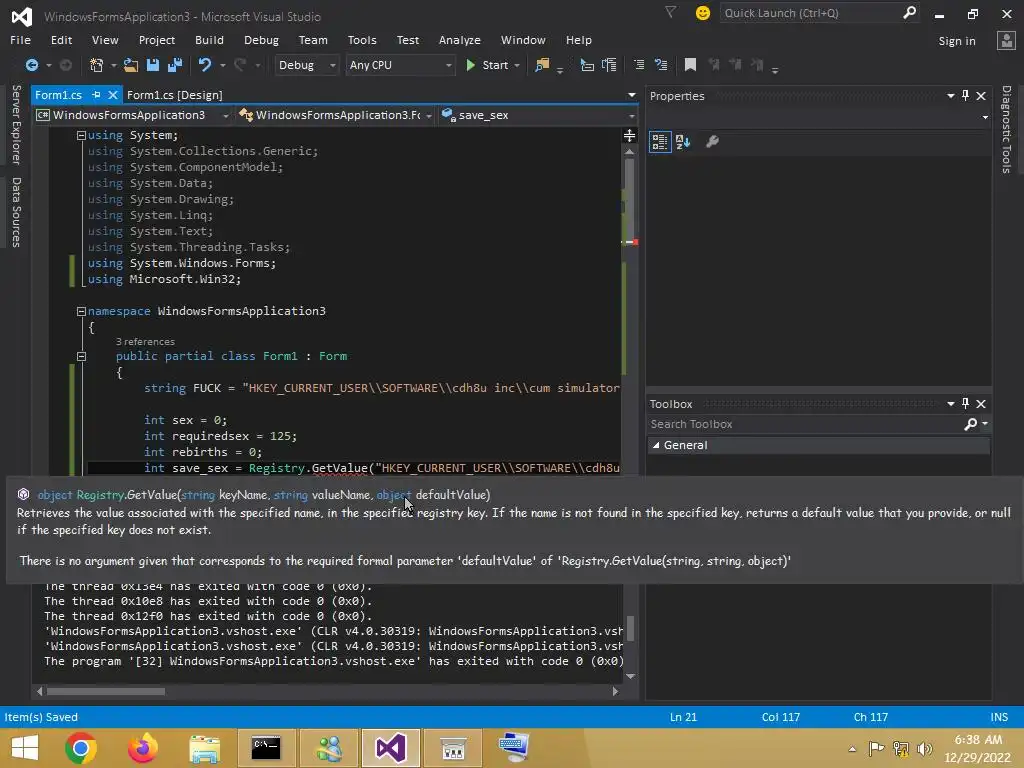Collapse the Form1 class block
The width and height of the screenshot is (1024, 768).
click(x=81, y=356)
